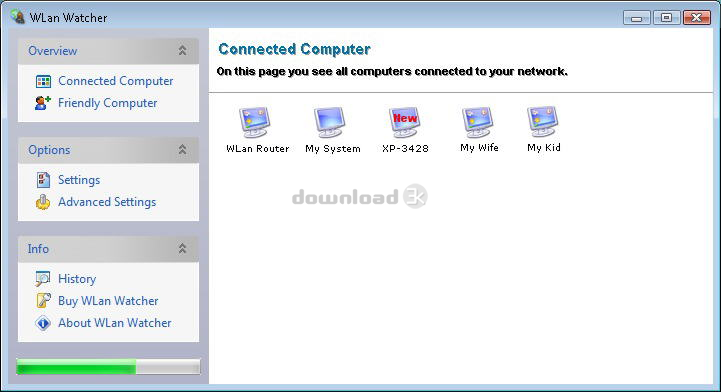Select the My System computer icon
Screen dimensions: 721x392
click(x=329, y=122)
